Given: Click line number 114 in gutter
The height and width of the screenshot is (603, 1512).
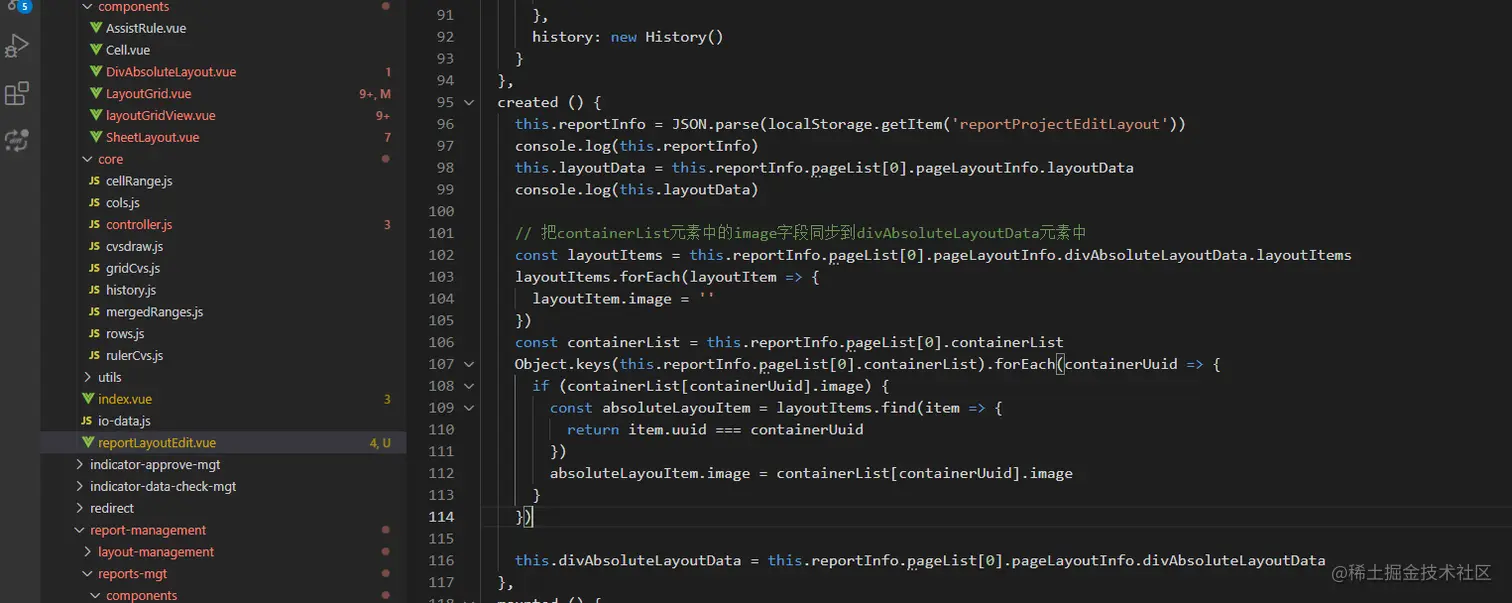Looking at the screenshot, I should pos(441,516).
